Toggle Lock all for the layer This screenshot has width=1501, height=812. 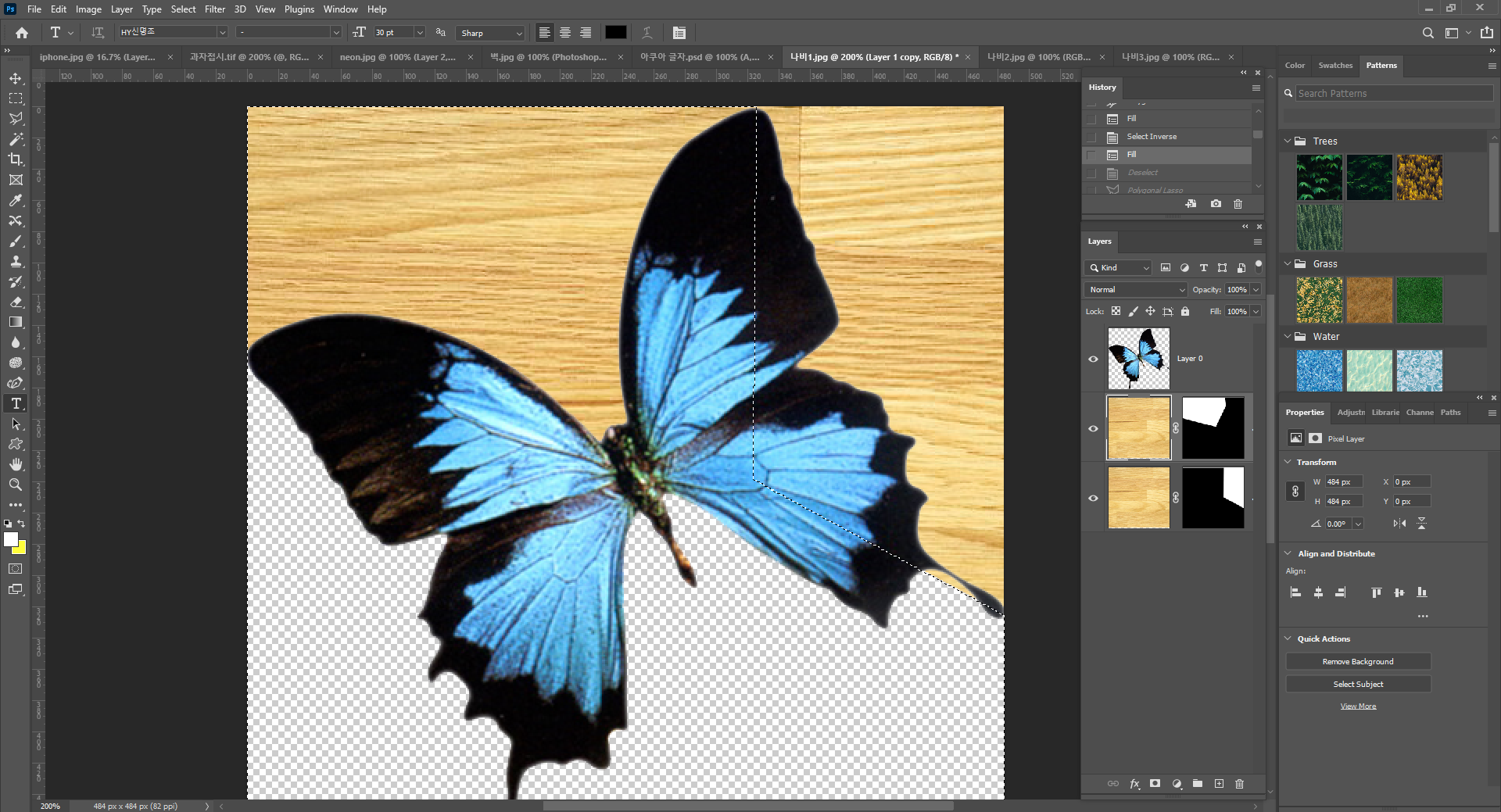pyautogui.click(x=1185, y=311)
